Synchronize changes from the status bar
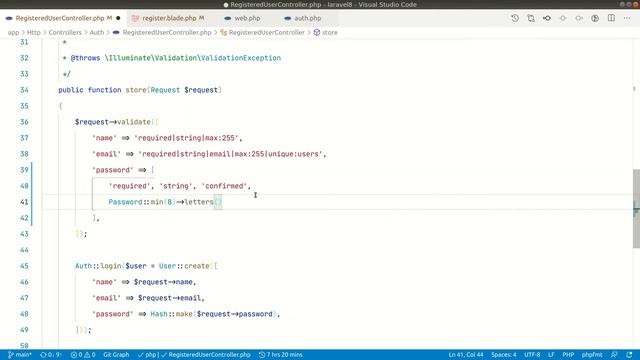The height and width of the screenshot is (360, 640). point(51,355)
